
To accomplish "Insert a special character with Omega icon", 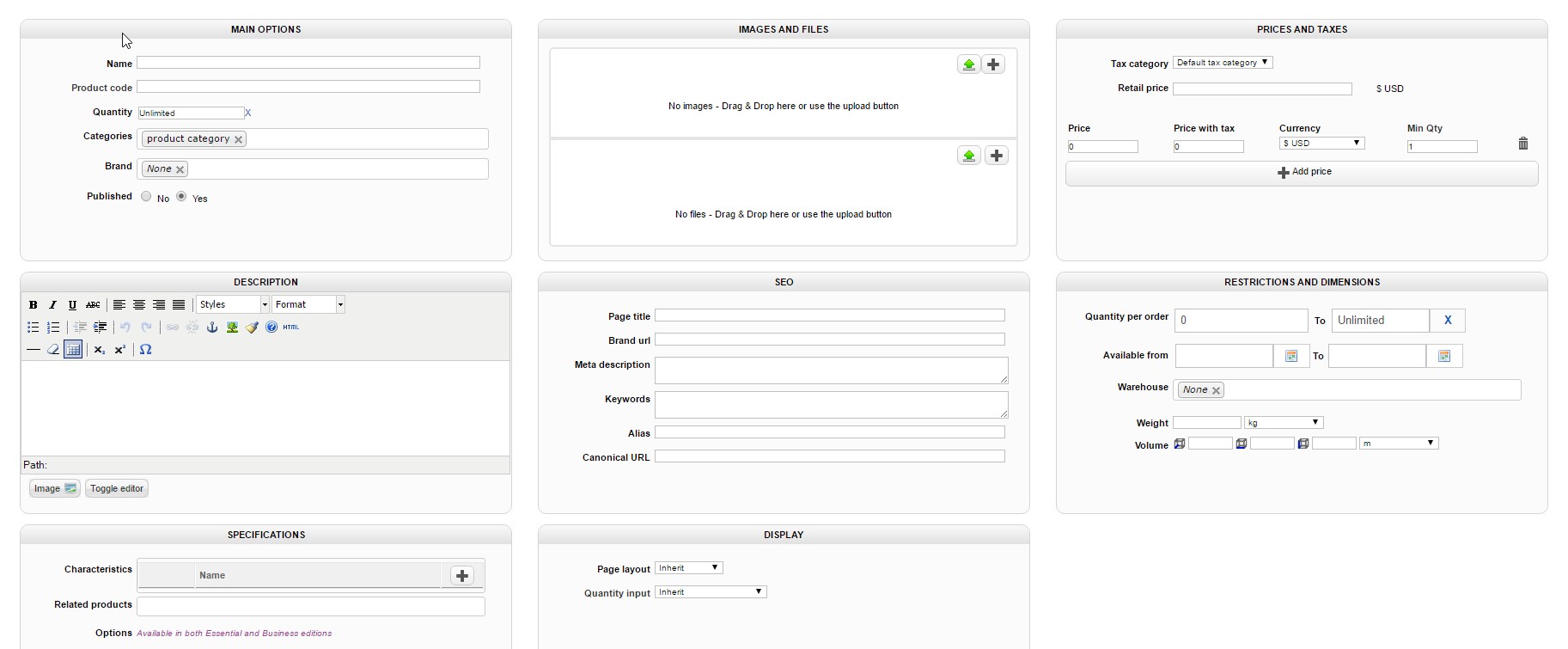I will tap(145, 349).
